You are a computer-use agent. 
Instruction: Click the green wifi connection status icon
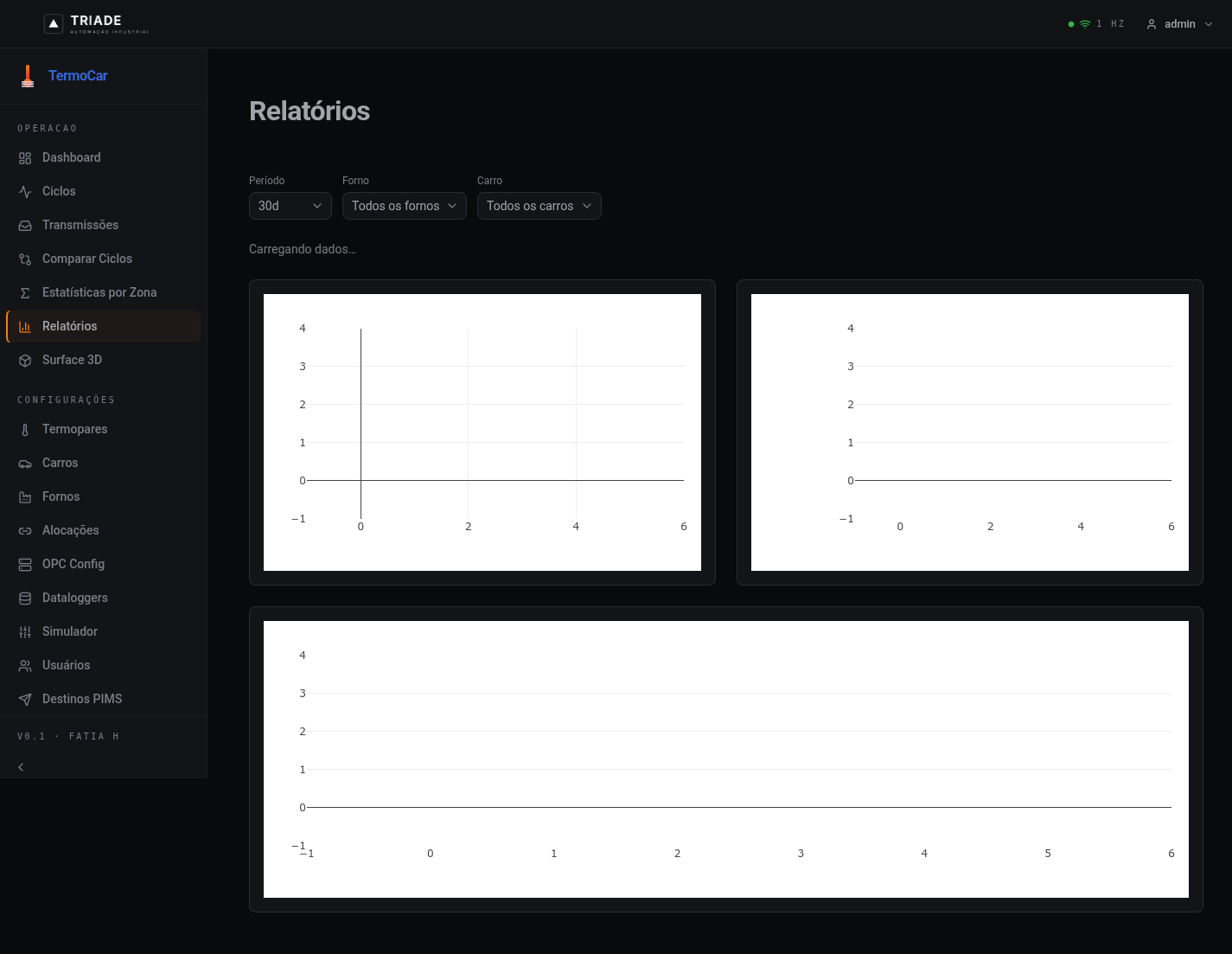[x=1085, y=24]
